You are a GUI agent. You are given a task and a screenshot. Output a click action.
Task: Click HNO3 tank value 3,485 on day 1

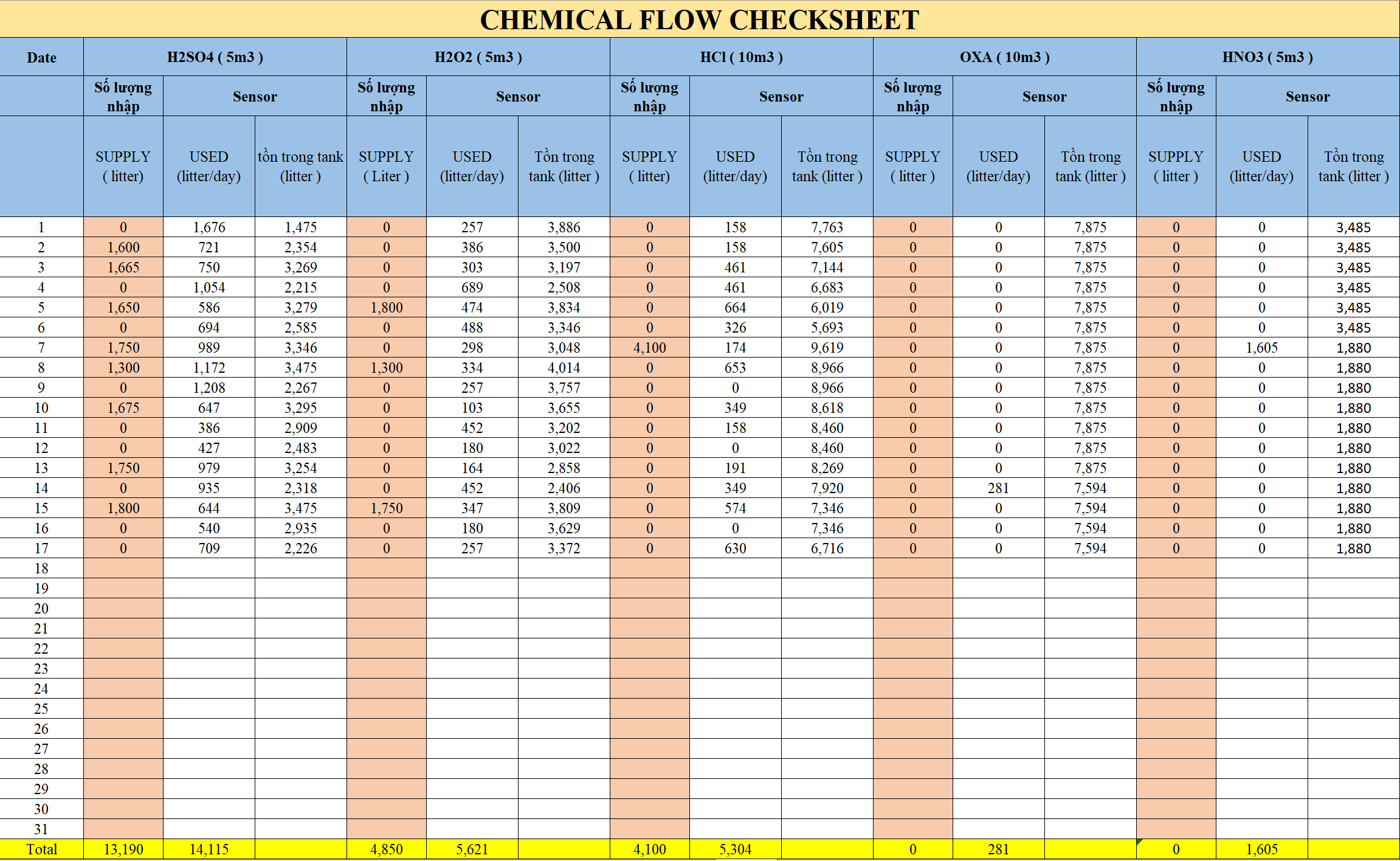1354,227
